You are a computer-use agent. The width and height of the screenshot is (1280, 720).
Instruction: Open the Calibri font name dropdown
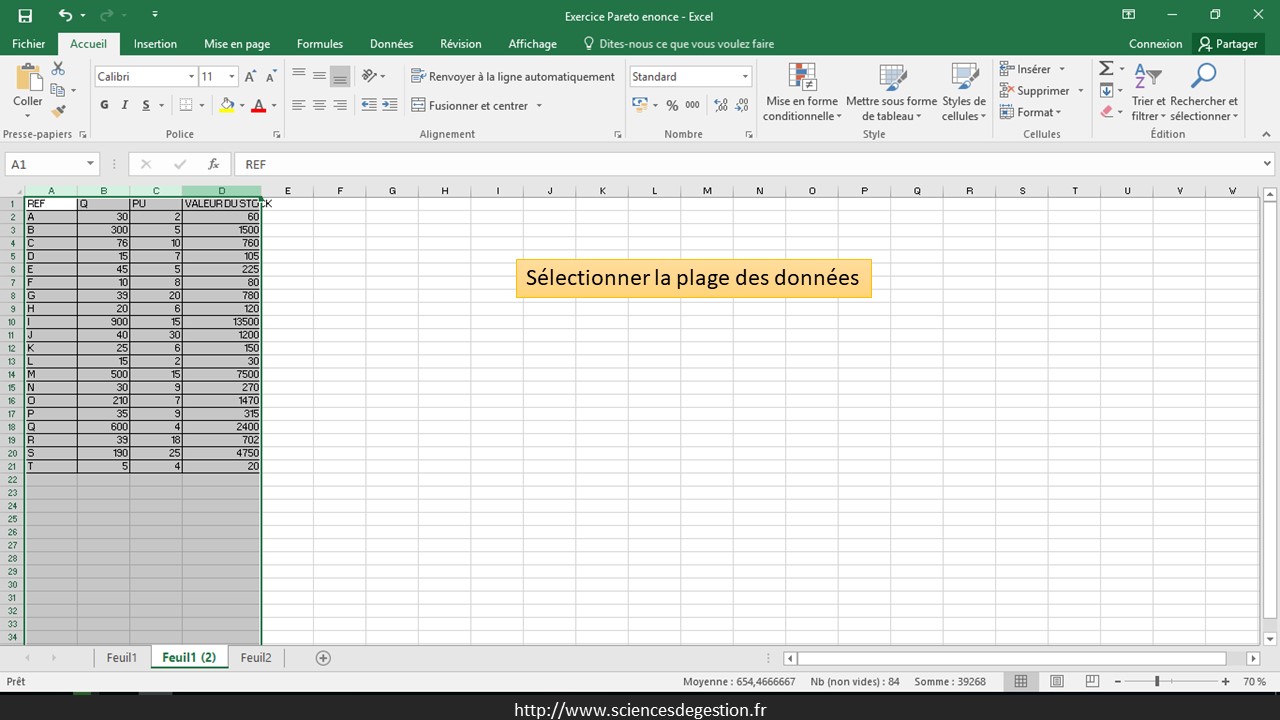click(x=191, y=77)
